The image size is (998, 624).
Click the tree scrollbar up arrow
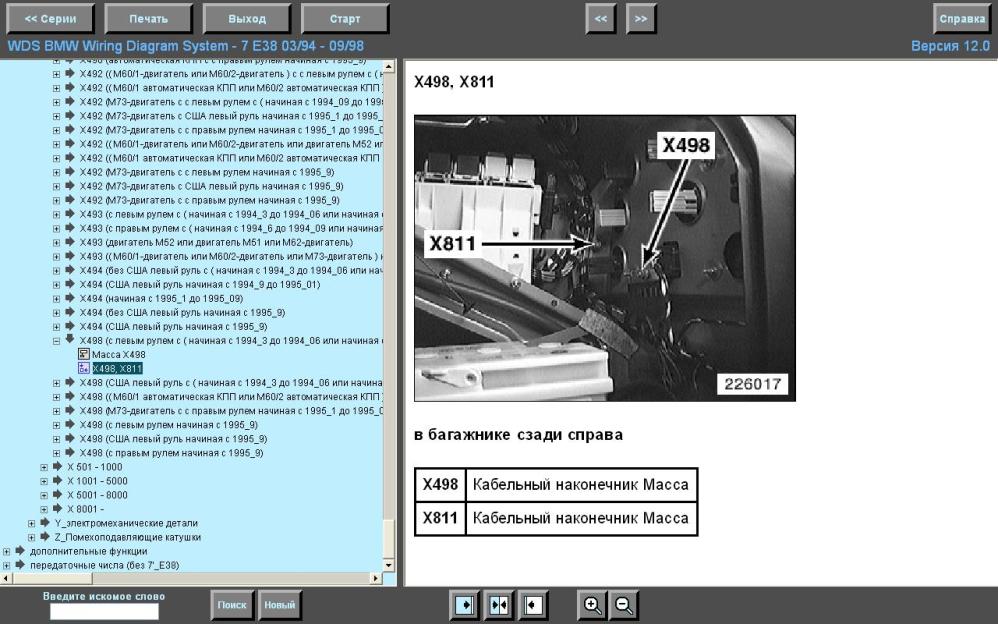pos(389,66)
